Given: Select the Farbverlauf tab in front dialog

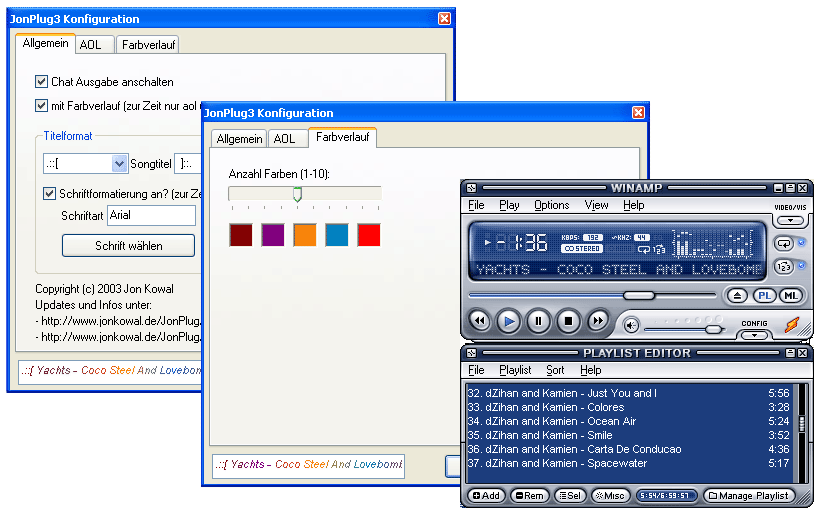Looking at the screenshot, I should click(342, 137).
